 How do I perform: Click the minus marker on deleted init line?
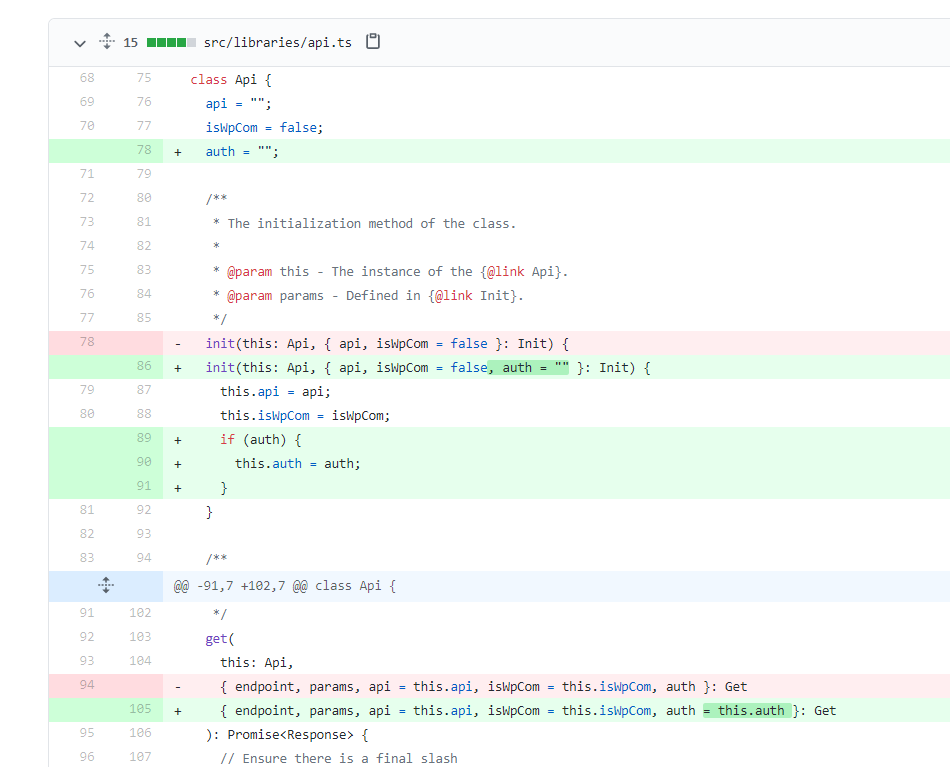coord(178,344)
